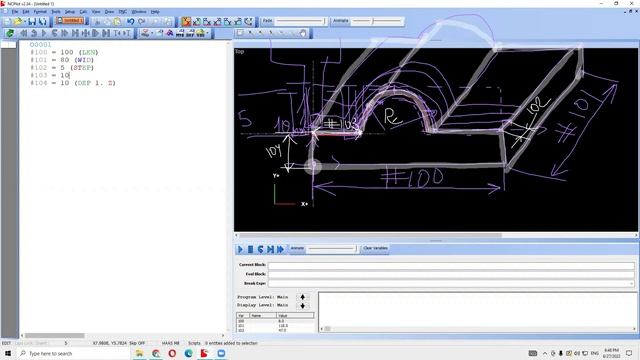Click the Paste clipboard icon

point(117,21)
